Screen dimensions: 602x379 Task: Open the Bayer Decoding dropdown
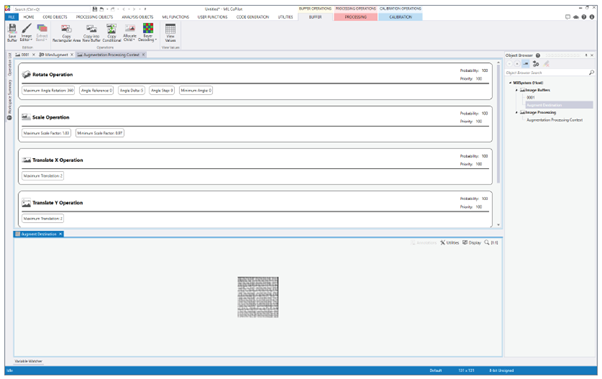pos(148,32)
